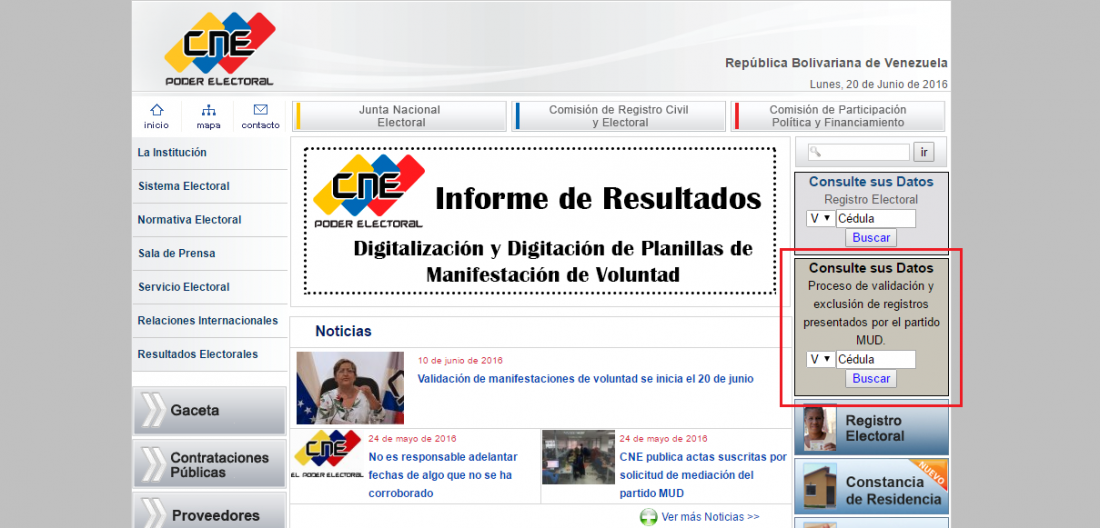Click the ir search button

click(923, 152)
